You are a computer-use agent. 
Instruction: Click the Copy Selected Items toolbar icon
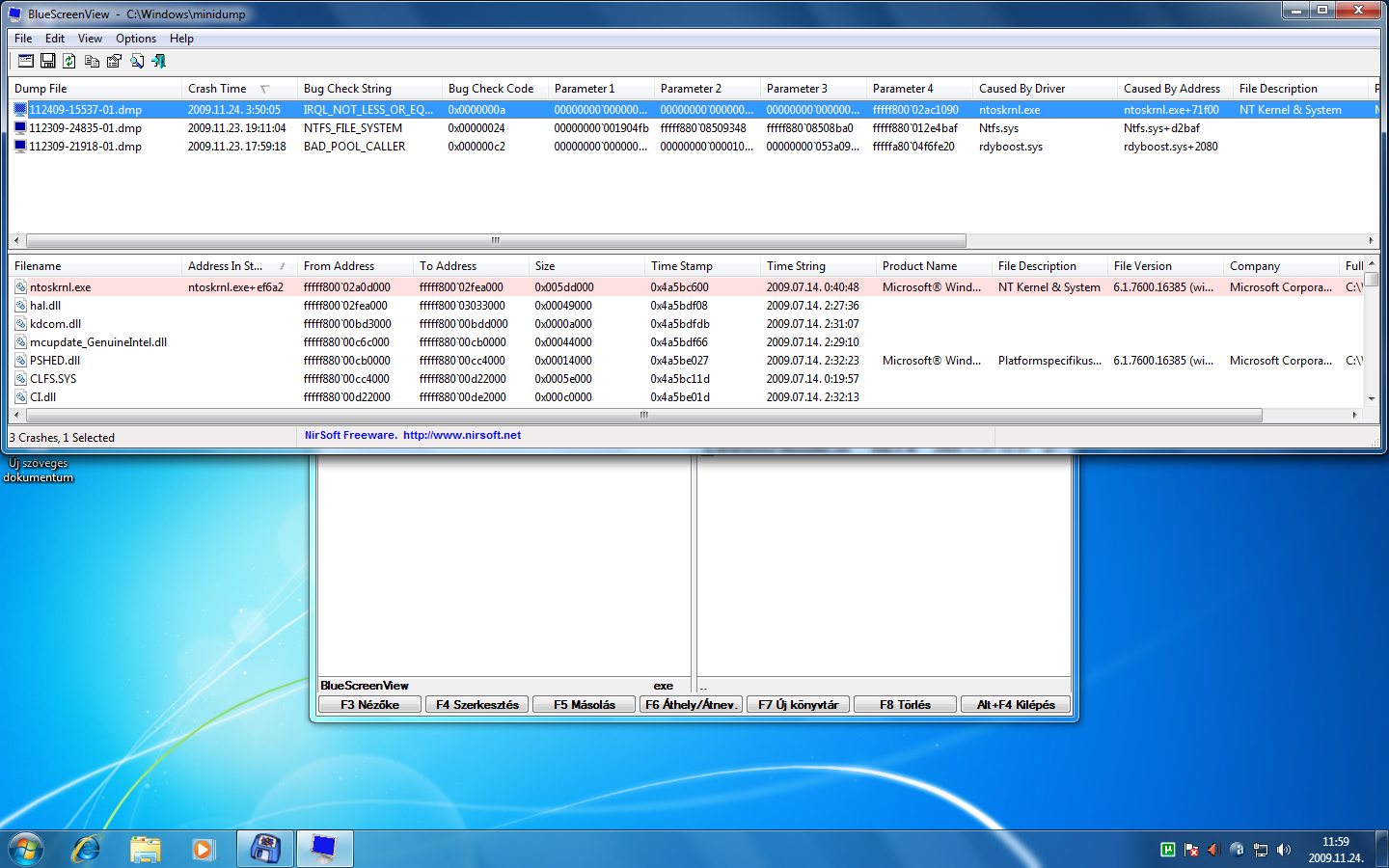[x=92, y=61]
